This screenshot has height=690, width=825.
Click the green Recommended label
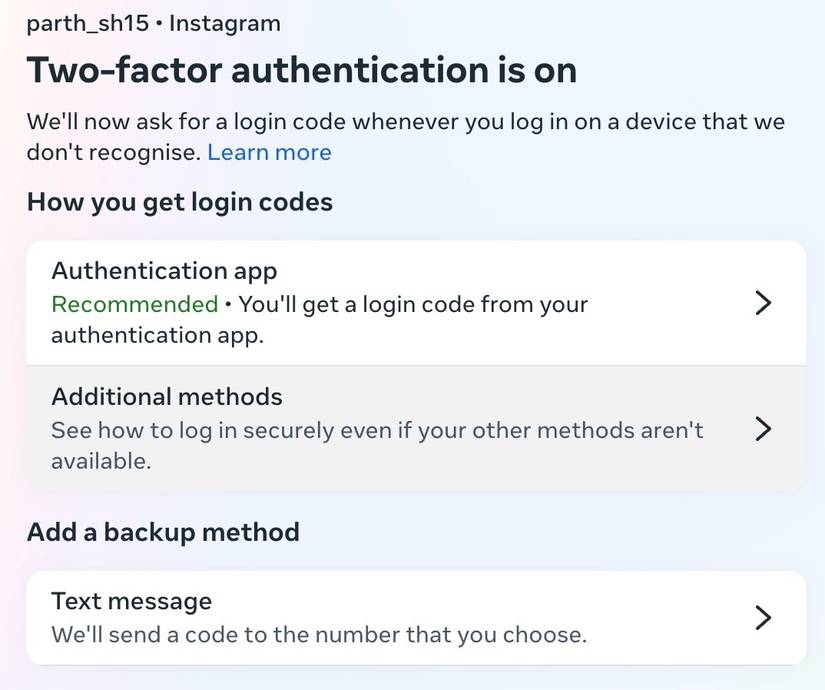click(134, 303)
